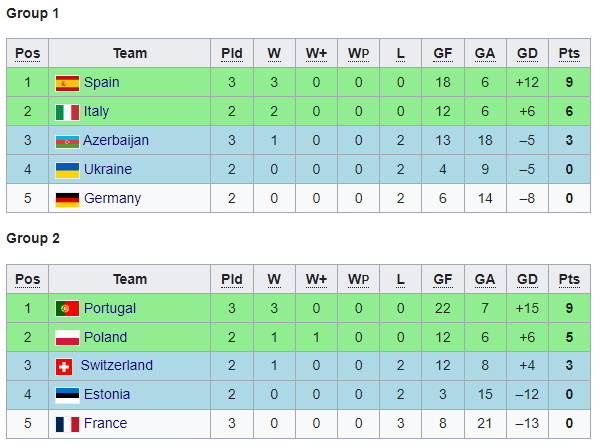Click the Spain flag icon
This screenshot has width=597, height=445.
pos(67,83)
